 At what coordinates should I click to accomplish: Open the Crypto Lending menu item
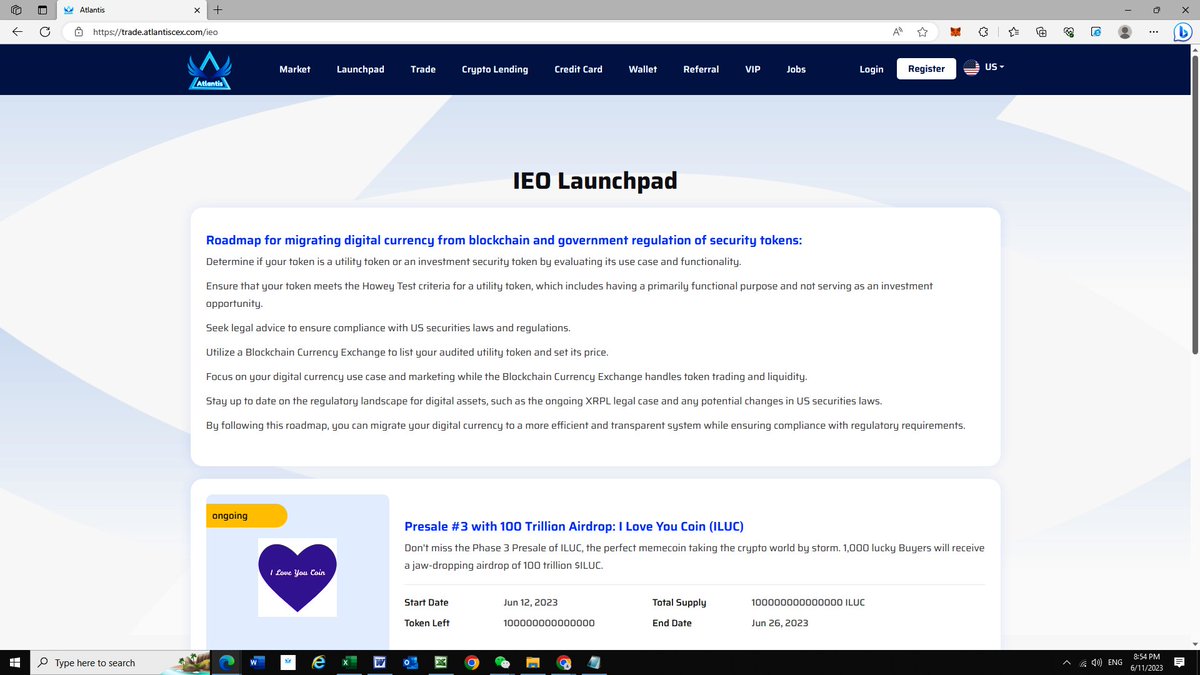[495, 69]
